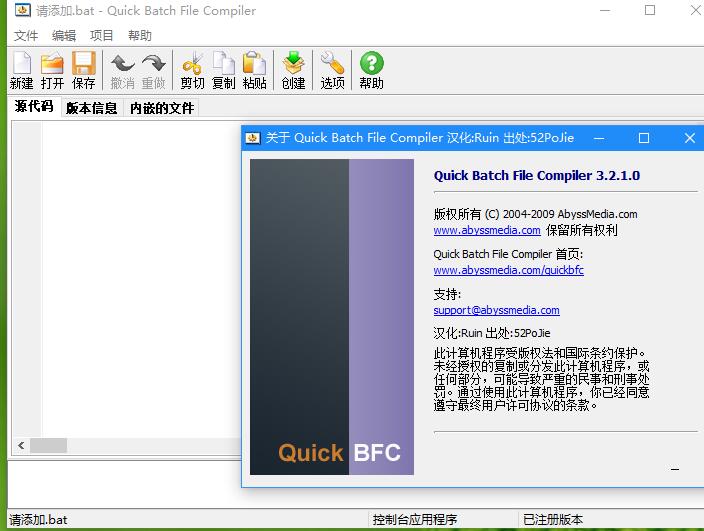Click the 汉化:Ruin 出处:52PoJie credit line
The width and height of the screenshot is (704, 531).
click(492, 333)
